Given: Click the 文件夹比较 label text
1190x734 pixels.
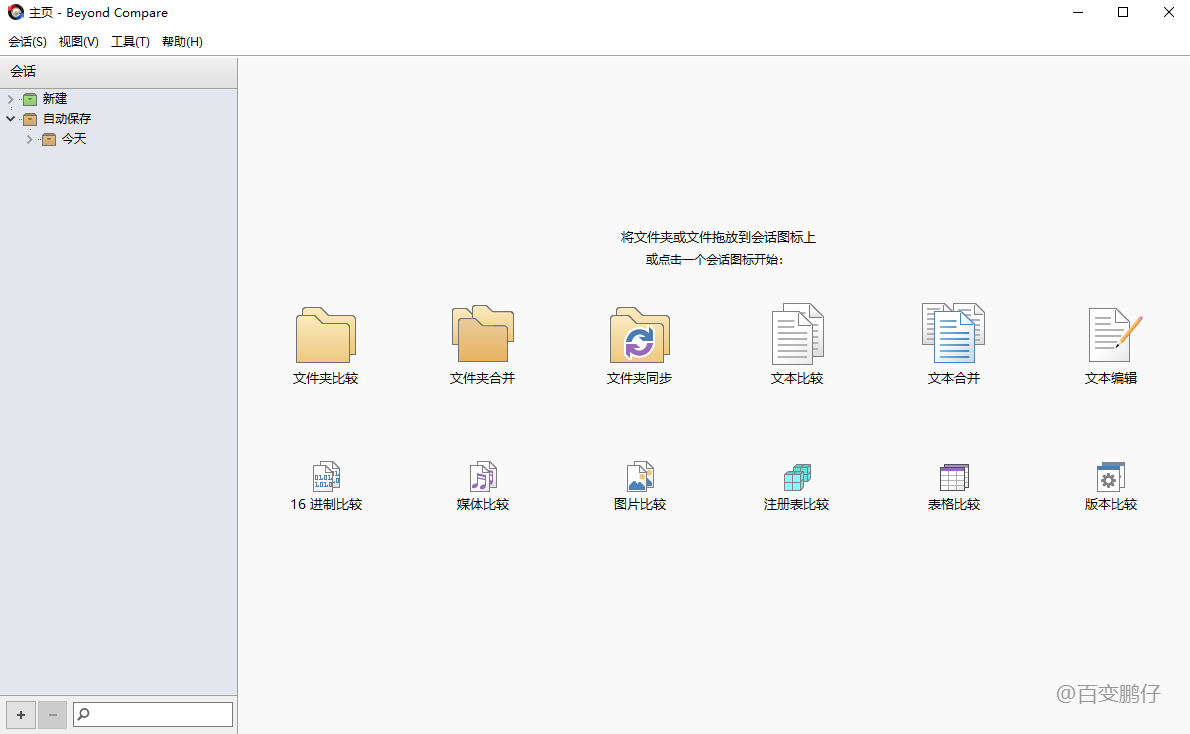Looking at the screenshot, I should tap(326, 378).
